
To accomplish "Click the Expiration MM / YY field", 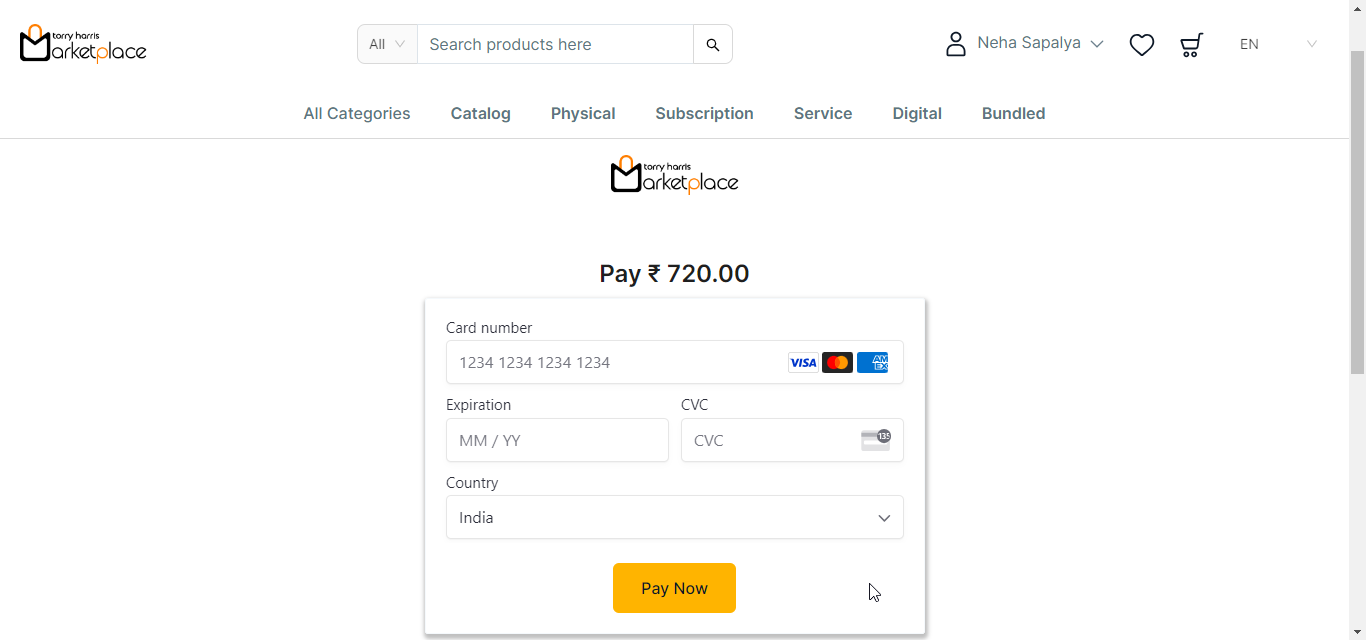I will click(x=557, y=441).
